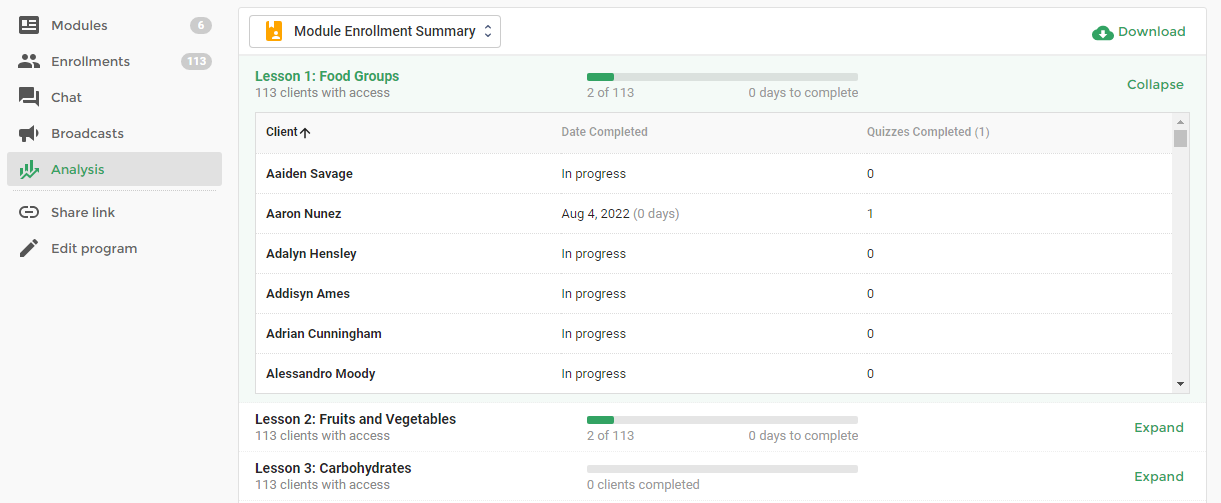Viewport: 1221px width, 503px height.
Task: Collapse Lesson 1: Food Groups
Action: tap(1155, 85)
